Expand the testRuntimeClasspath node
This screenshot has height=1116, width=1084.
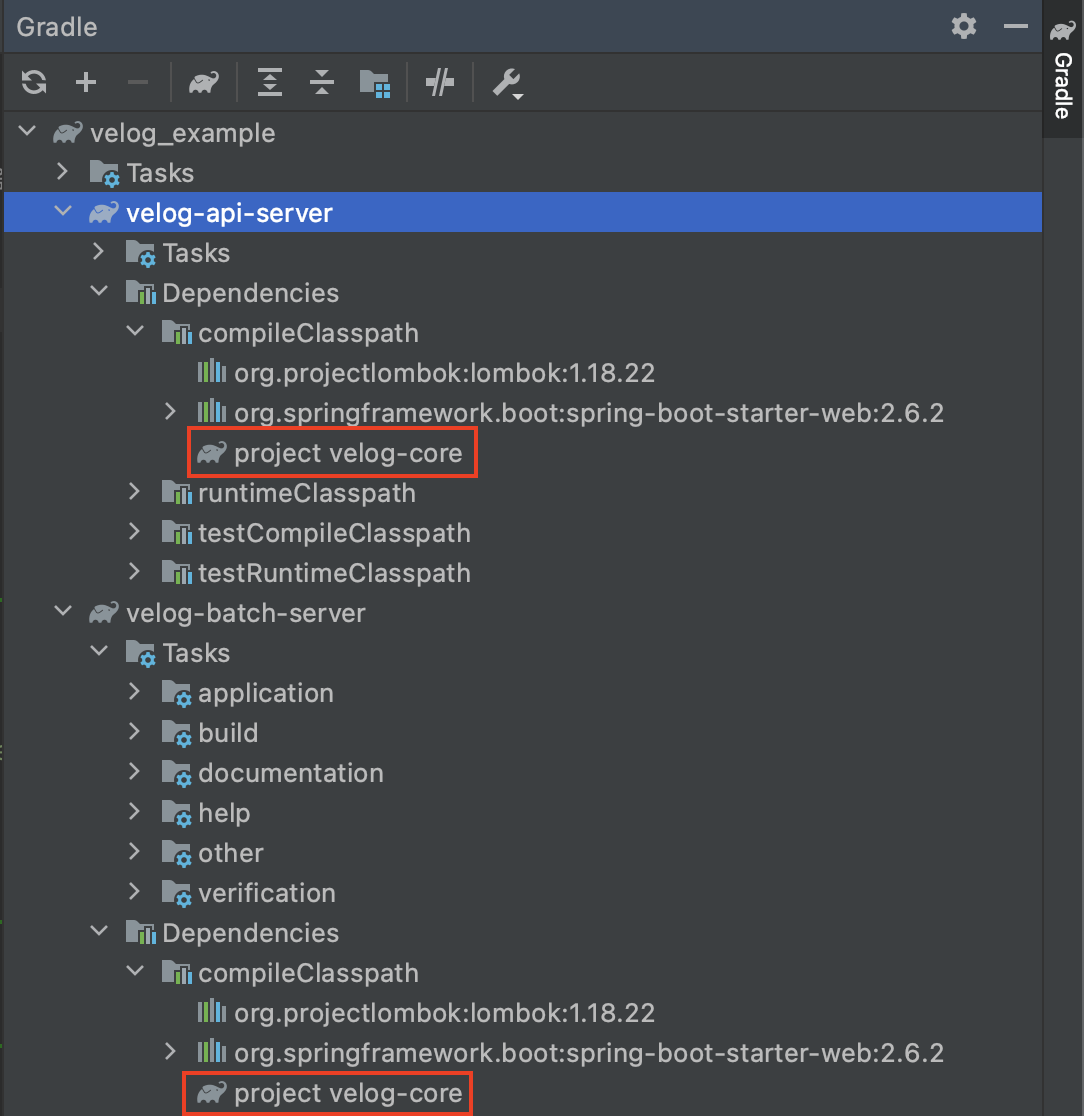click(135, 571)
